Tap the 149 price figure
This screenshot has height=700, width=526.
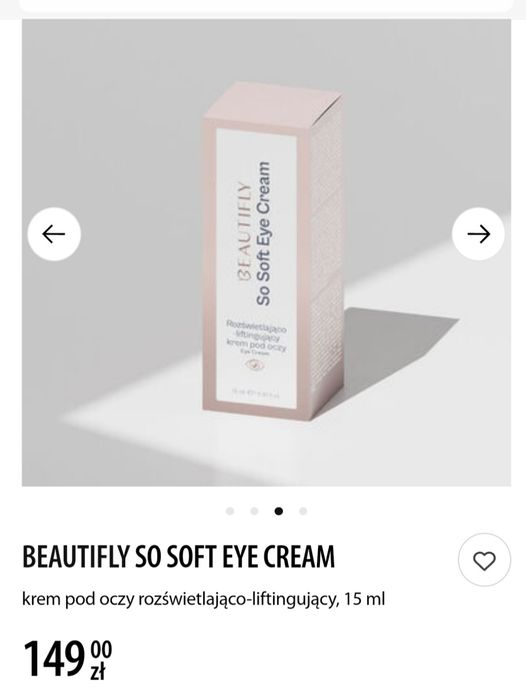coord(54,659)
